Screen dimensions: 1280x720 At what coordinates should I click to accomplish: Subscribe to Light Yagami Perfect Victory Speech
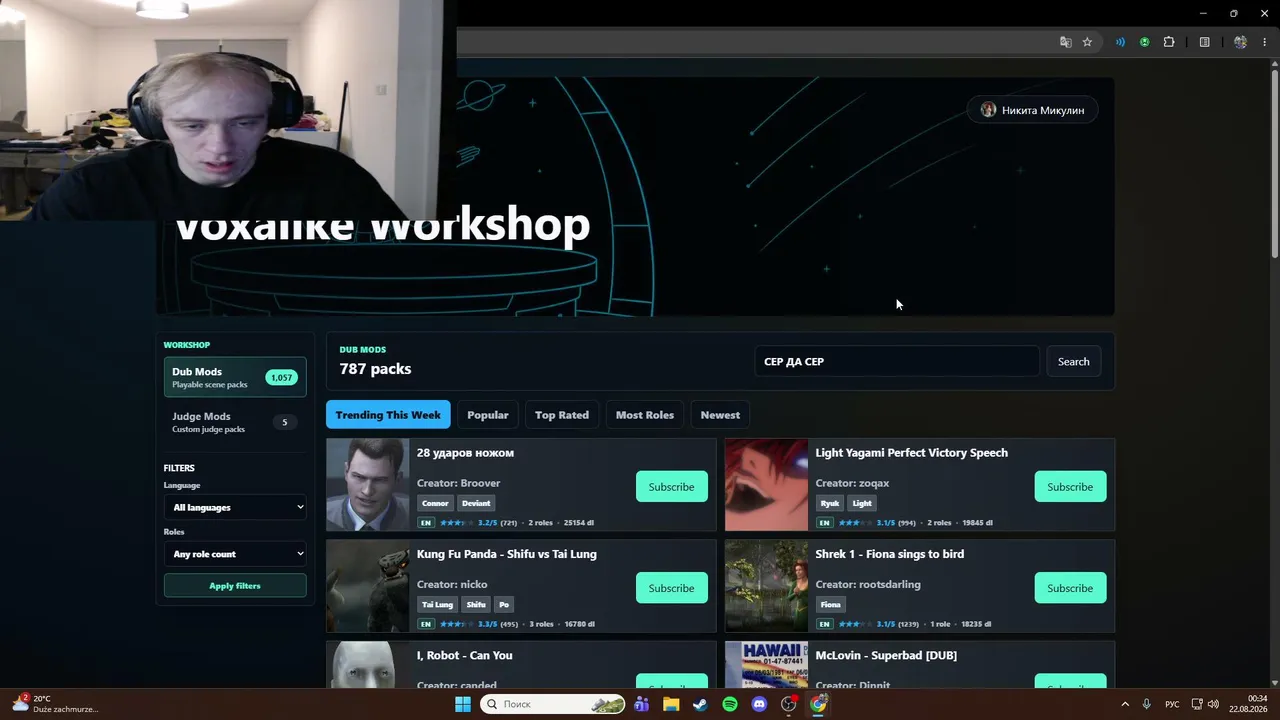1070,487
